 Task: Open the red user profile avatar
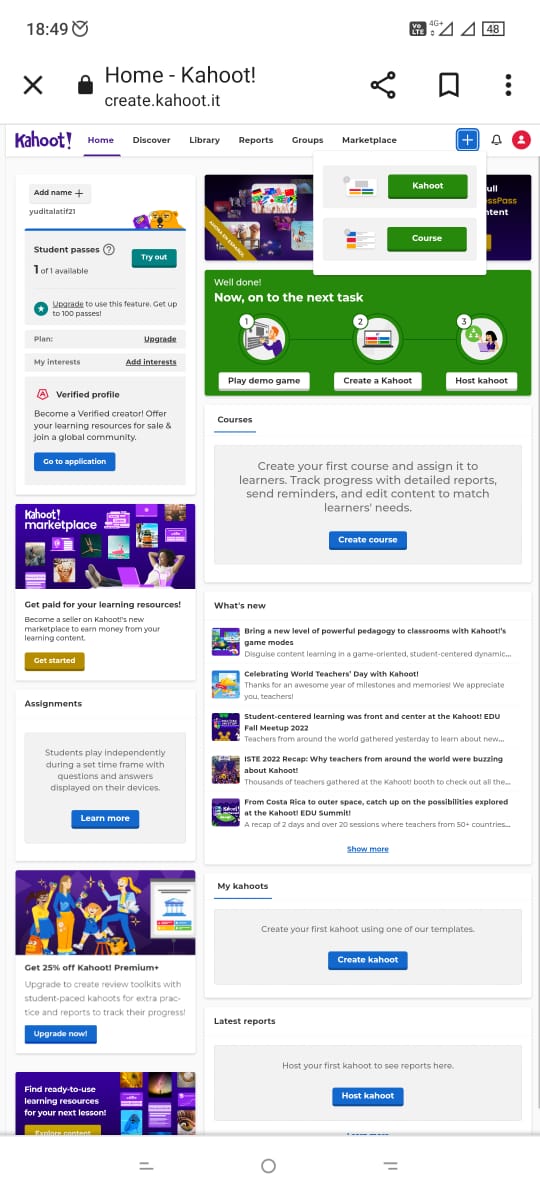pos(521,140)
